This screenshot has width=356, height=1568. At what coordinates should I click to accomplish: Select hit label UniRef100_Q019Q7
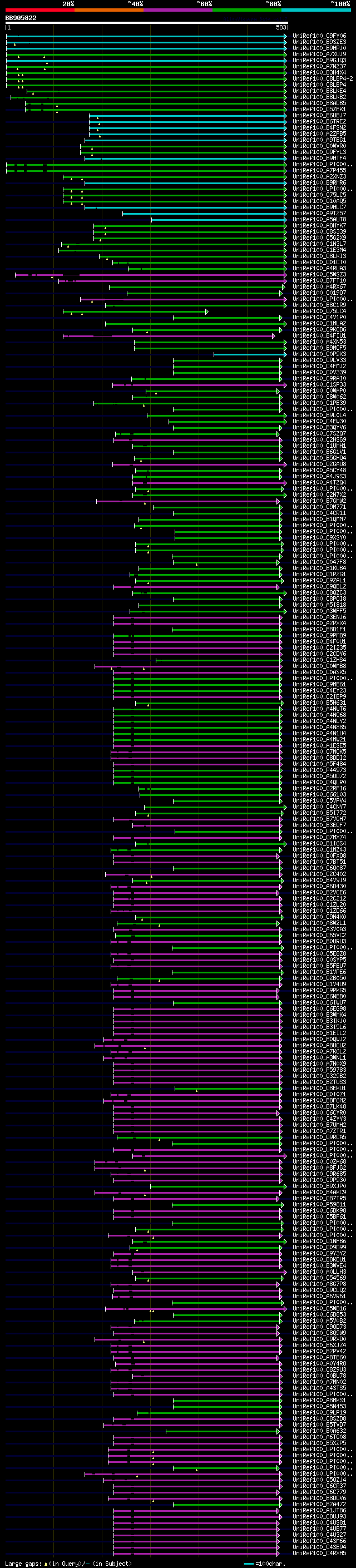(319, 293)
